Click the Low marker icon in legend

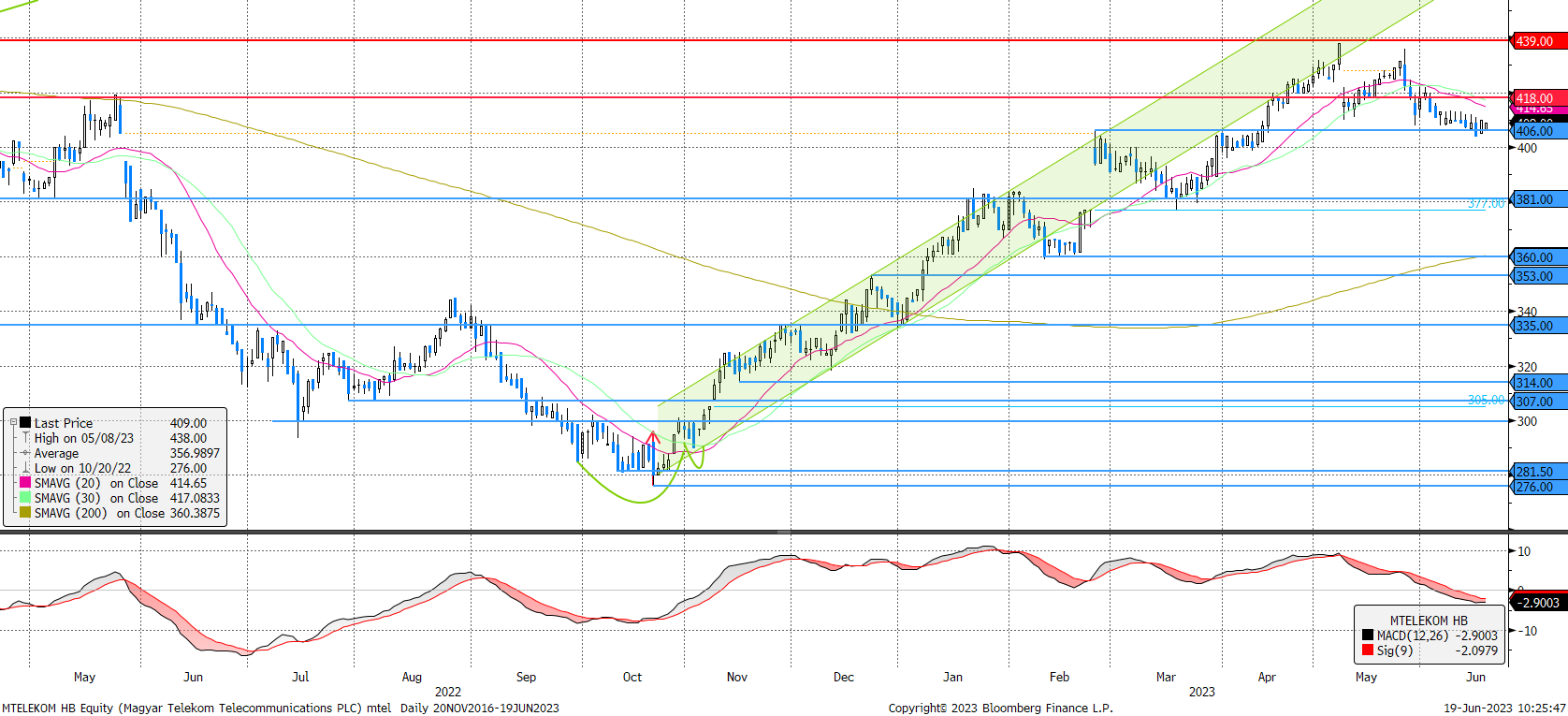[26, 468]
